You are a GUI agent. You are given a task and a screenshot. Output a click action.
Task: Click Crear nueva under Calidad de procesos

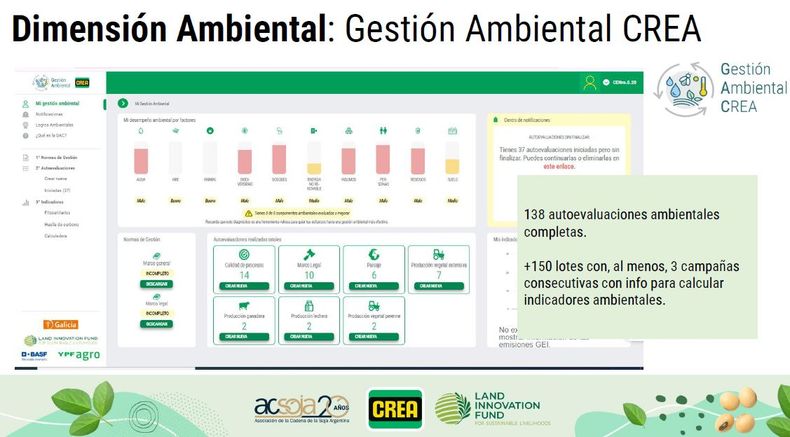[x=244, y=286]
